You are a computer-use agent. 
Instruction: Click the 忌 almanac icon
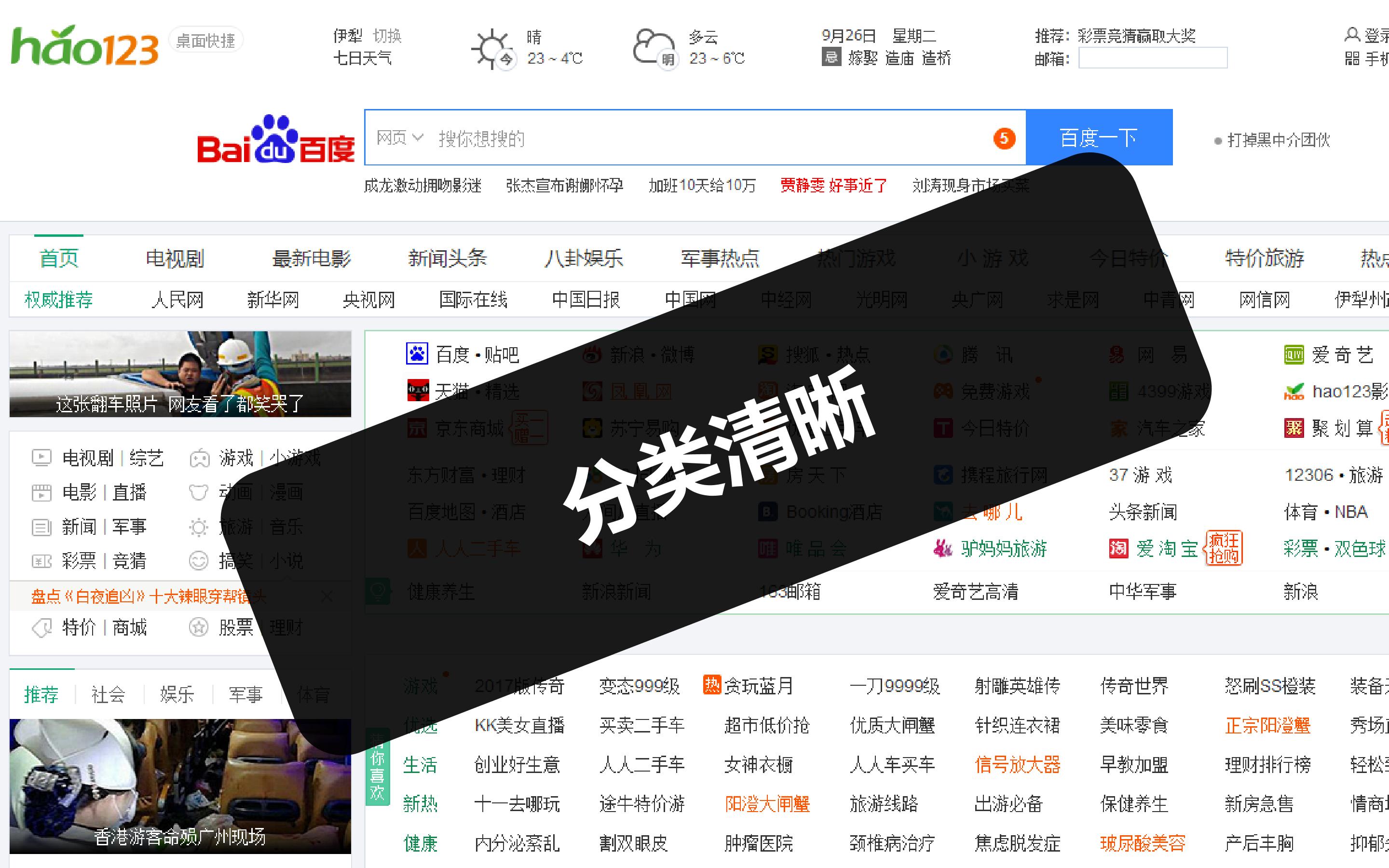[831, 57]
